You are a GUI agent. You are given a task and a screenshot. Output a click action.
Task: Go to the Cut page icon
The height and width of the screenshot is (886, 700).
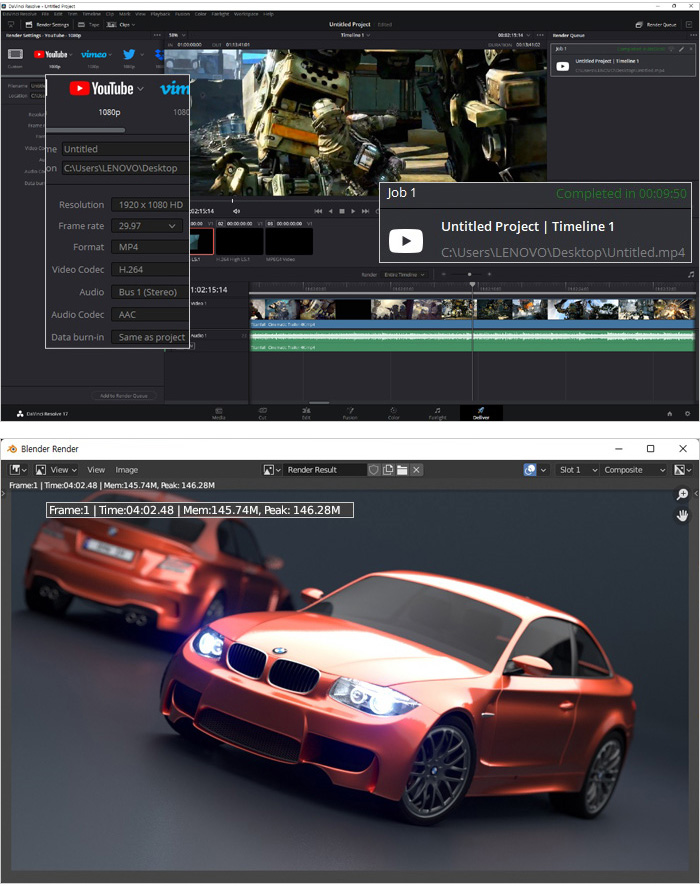coord(263,411)
